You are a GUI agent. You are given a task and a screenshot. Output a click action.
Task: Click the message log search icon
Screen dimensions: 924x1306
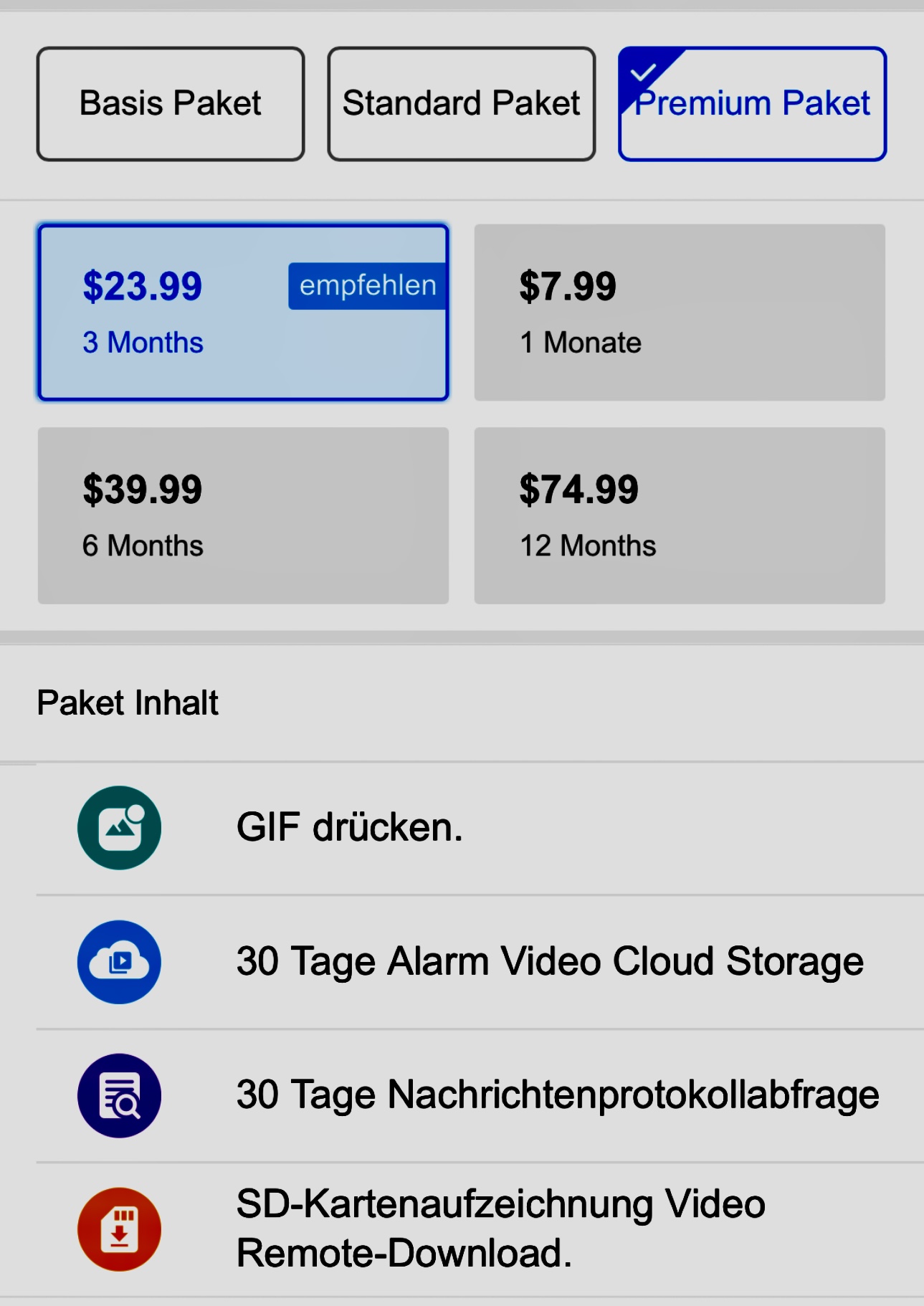[x=120, y=1096]
